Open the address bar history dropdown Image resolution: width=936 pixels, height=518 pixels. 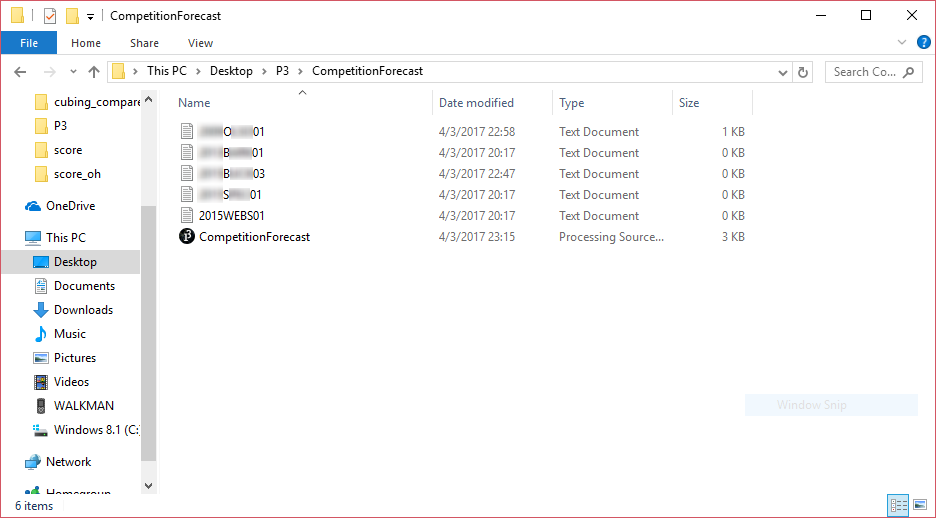point(783,73)
